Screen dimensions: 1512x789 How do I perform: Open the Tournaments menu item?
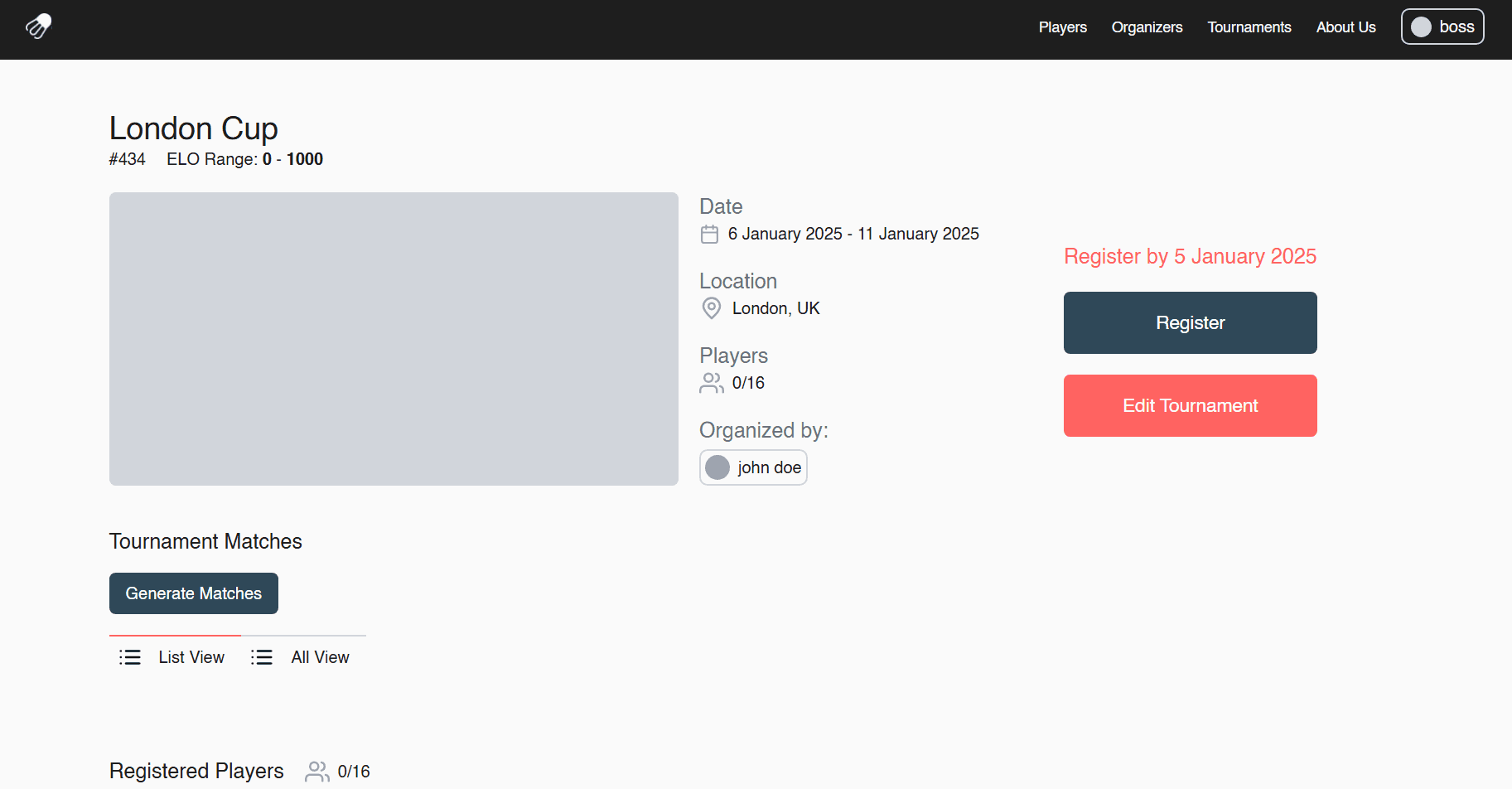pyautogui.click(x=1249, y=27)
